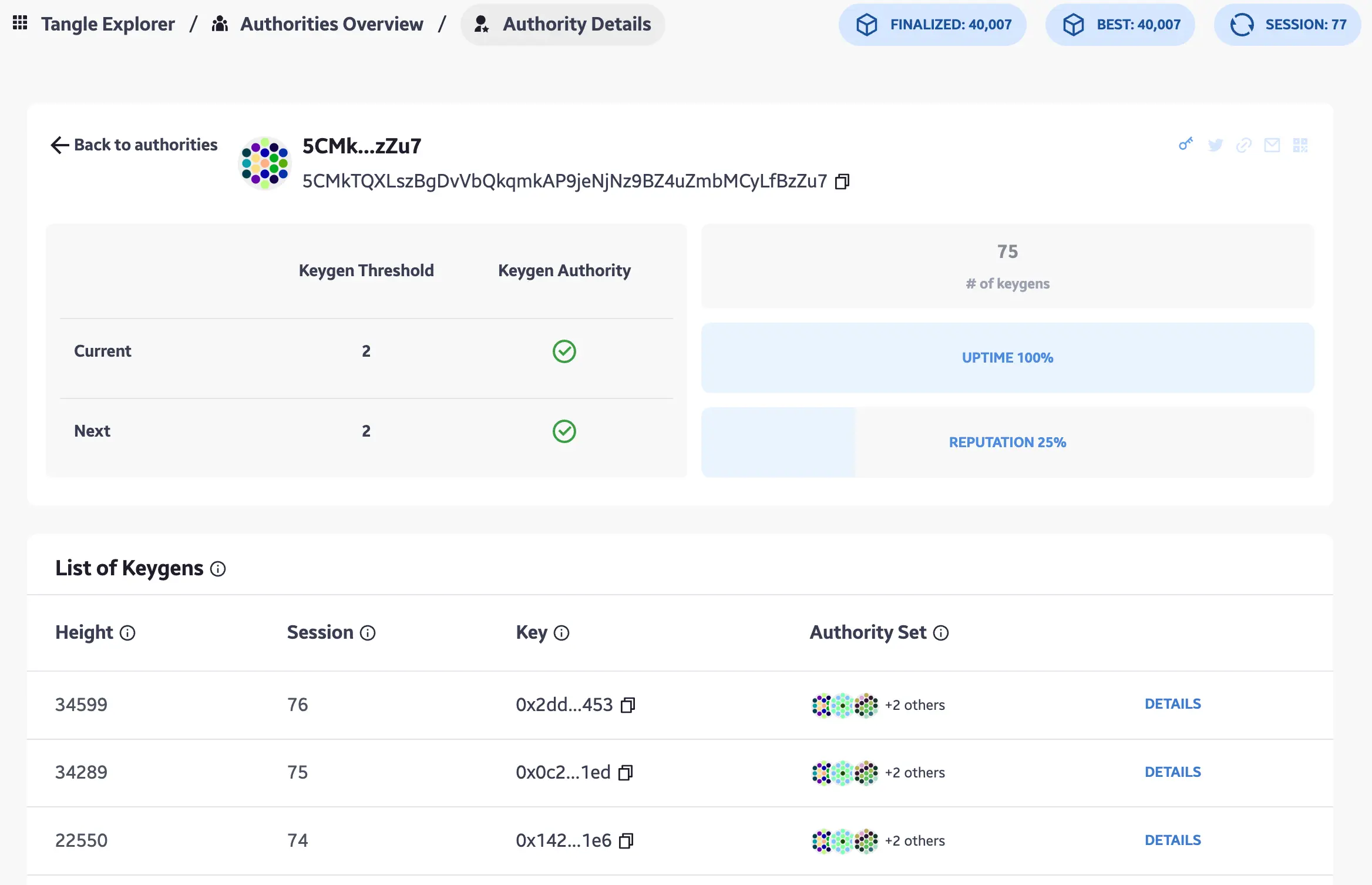Click +2 others in height 34599 row
This screenshot has width=1372, height=885.
pos(915,705)
